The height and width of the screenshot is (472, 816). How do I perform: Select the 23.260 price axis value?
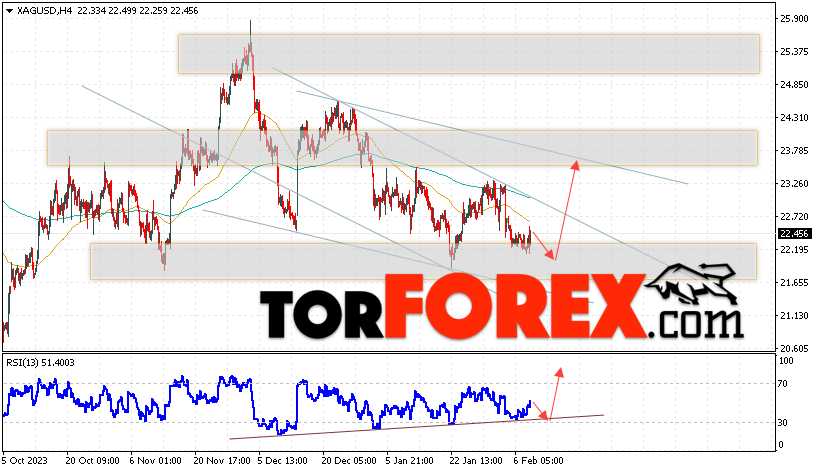(794, 184)
